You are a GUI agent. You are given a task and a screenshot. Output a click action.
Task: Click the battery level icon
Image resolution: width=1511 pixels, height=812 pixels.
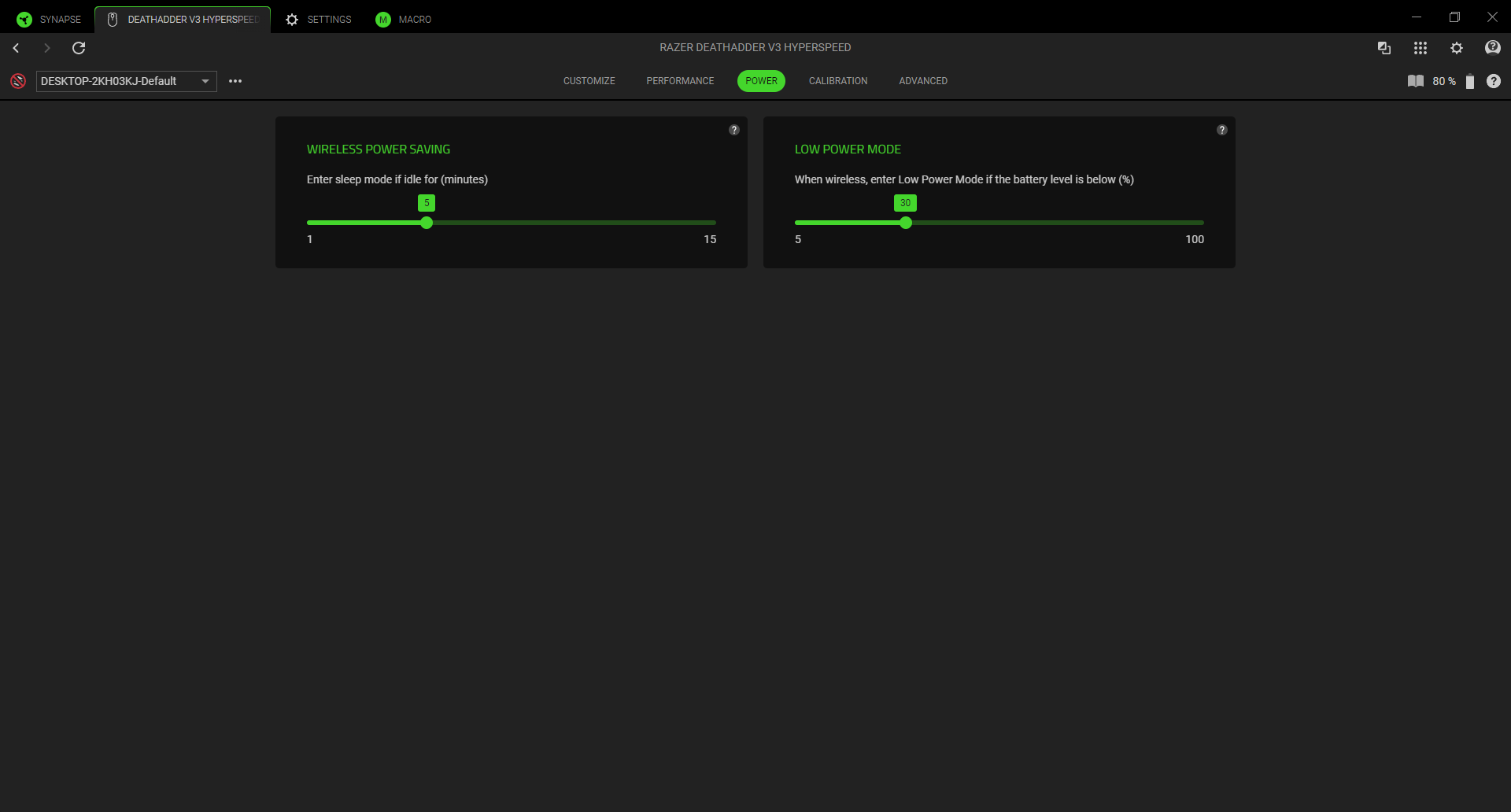click(x=1470, y=81)
